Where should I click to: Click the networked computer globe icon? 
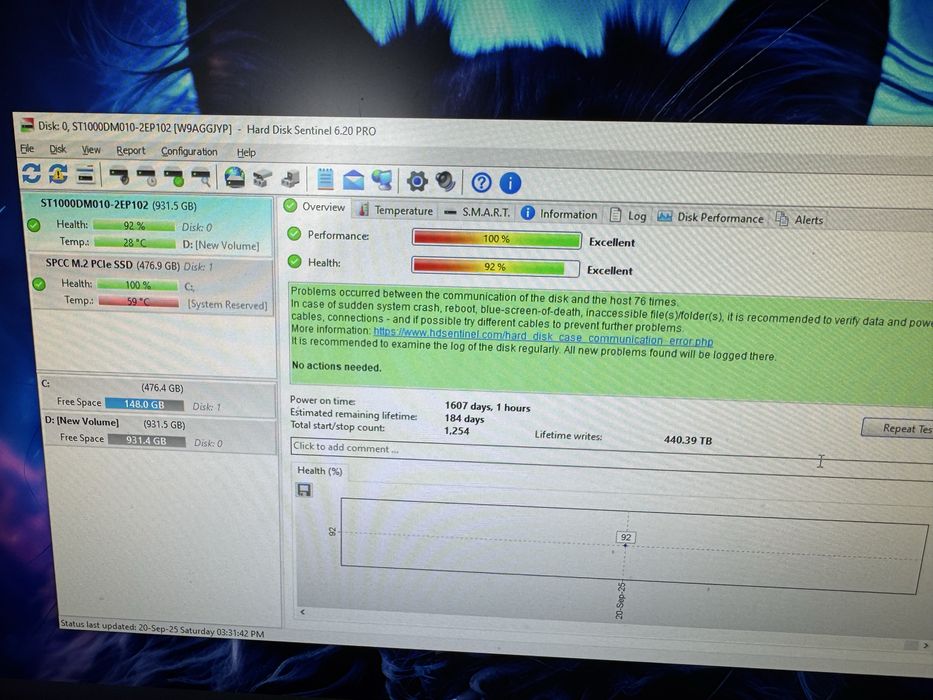point(381,180)
